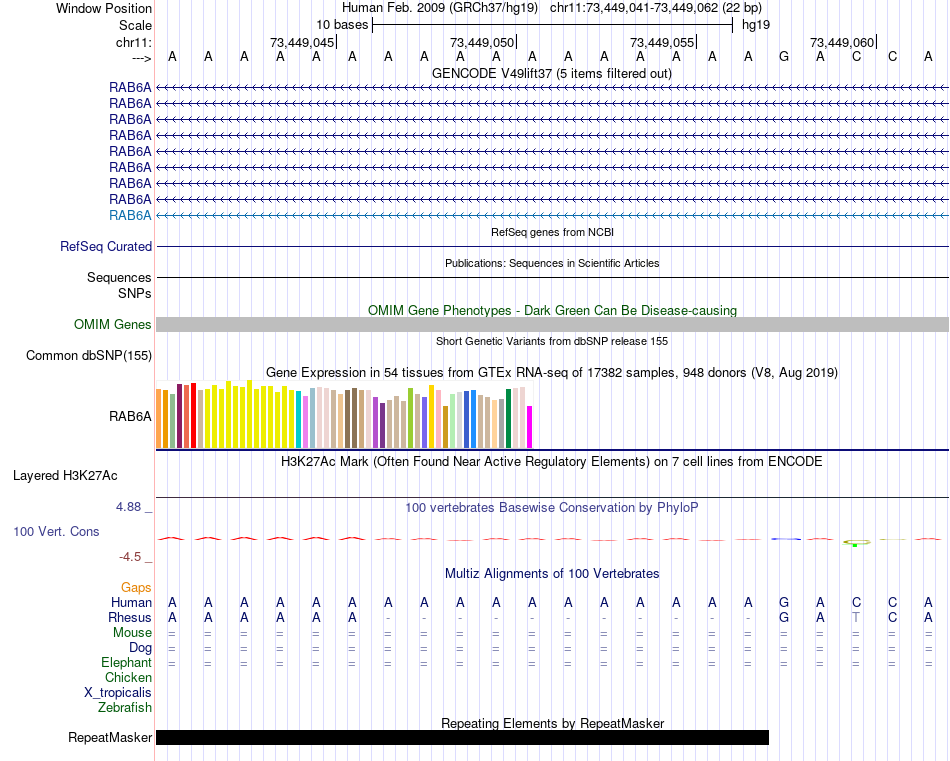The width and height of the screenshot is (950, 761).
Task: Click the chr11: base position label
Action: point(134,42)
